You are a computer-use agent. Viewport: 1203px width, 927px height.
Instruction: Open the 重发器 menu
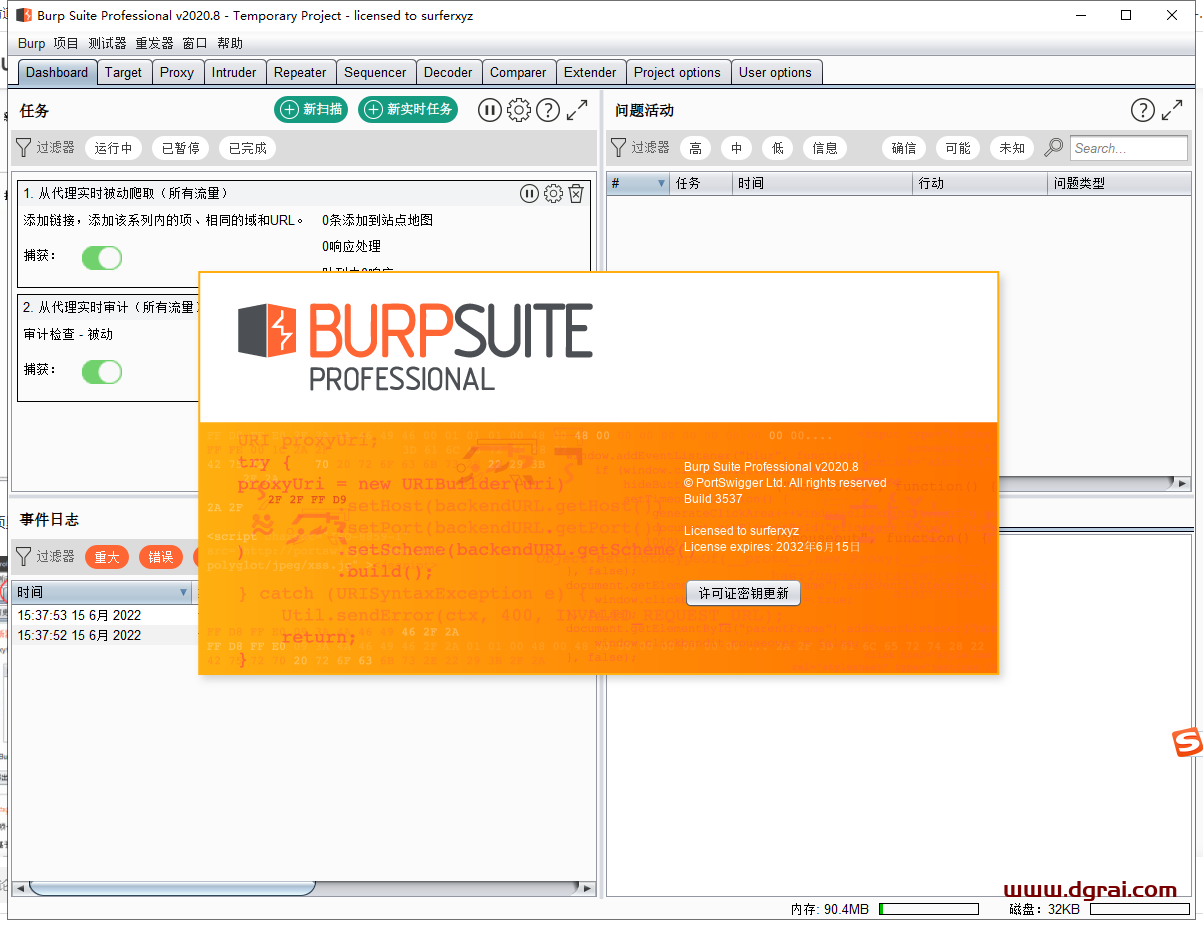pyautogui.click(x=154, y=43)
